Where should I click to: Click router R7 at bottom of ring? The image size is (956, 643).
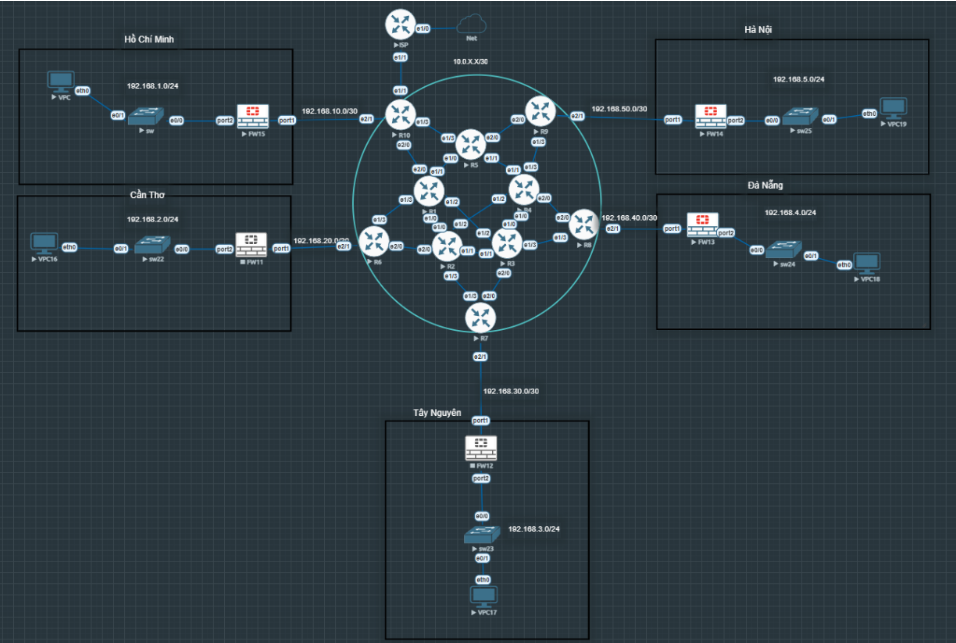pyautogui.click(x=481, y=319)
